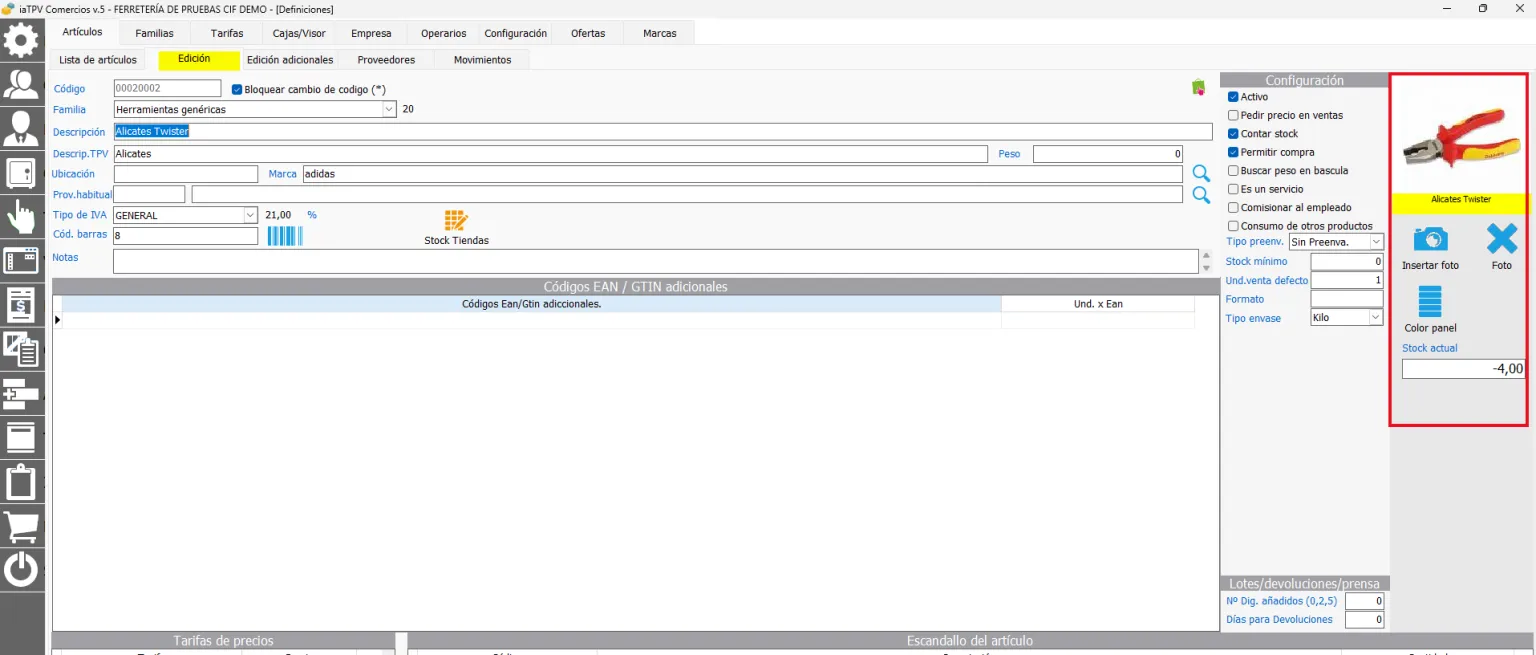
Task: Toggle Es un servicio checkbox
Action: click(1233, 189)
